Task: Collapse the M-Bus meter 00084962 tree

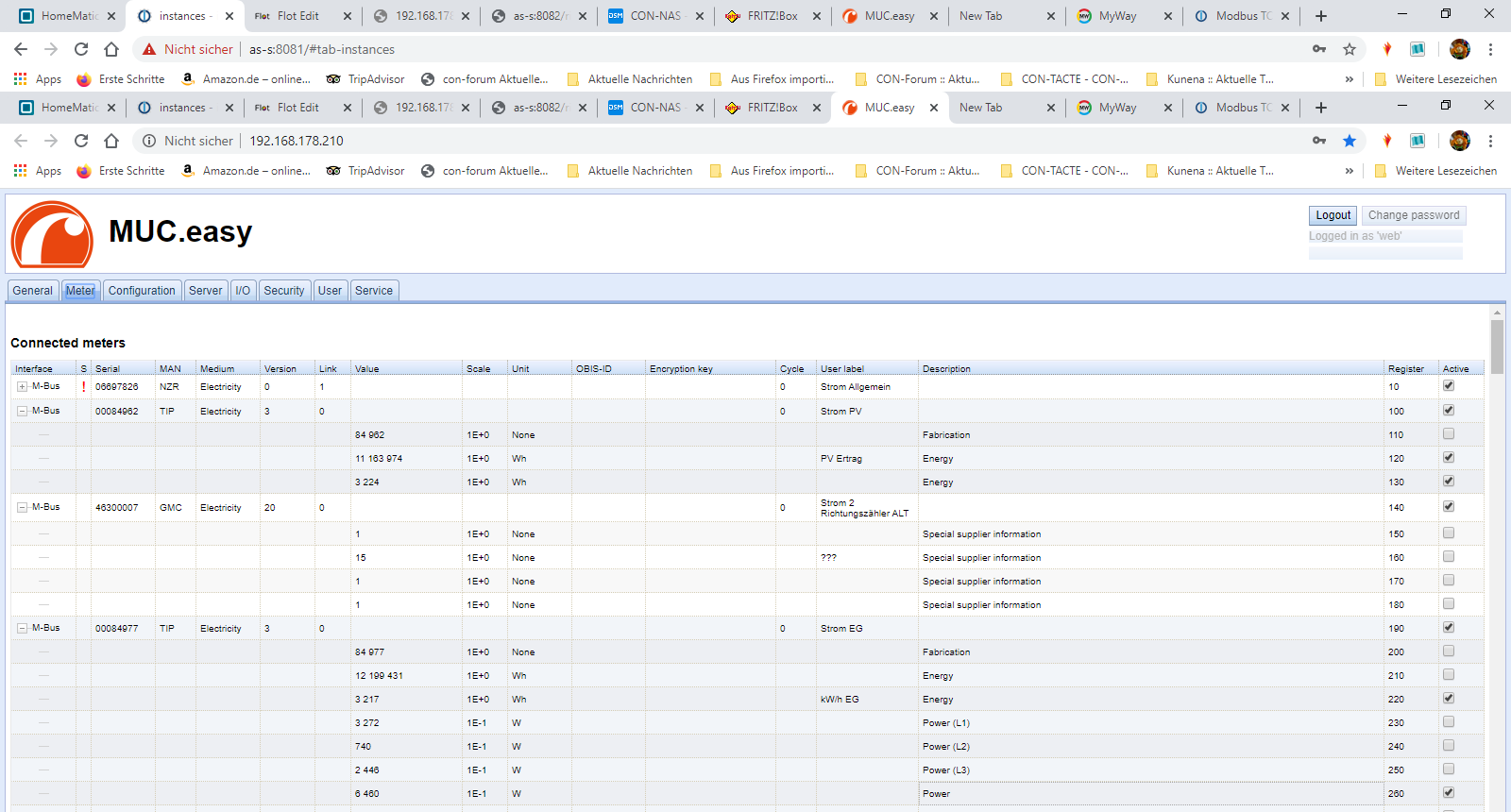Action: [x=22, y=411]
